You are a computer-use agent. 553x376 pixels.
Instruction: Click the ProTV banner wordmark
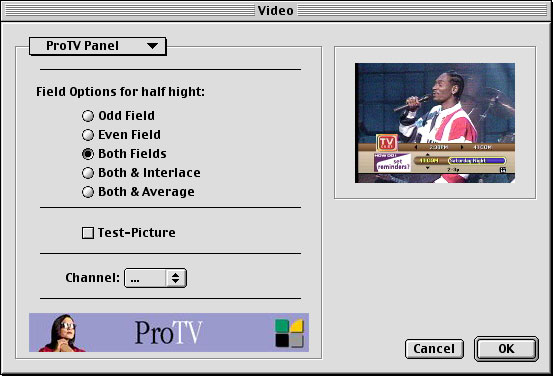169,332
